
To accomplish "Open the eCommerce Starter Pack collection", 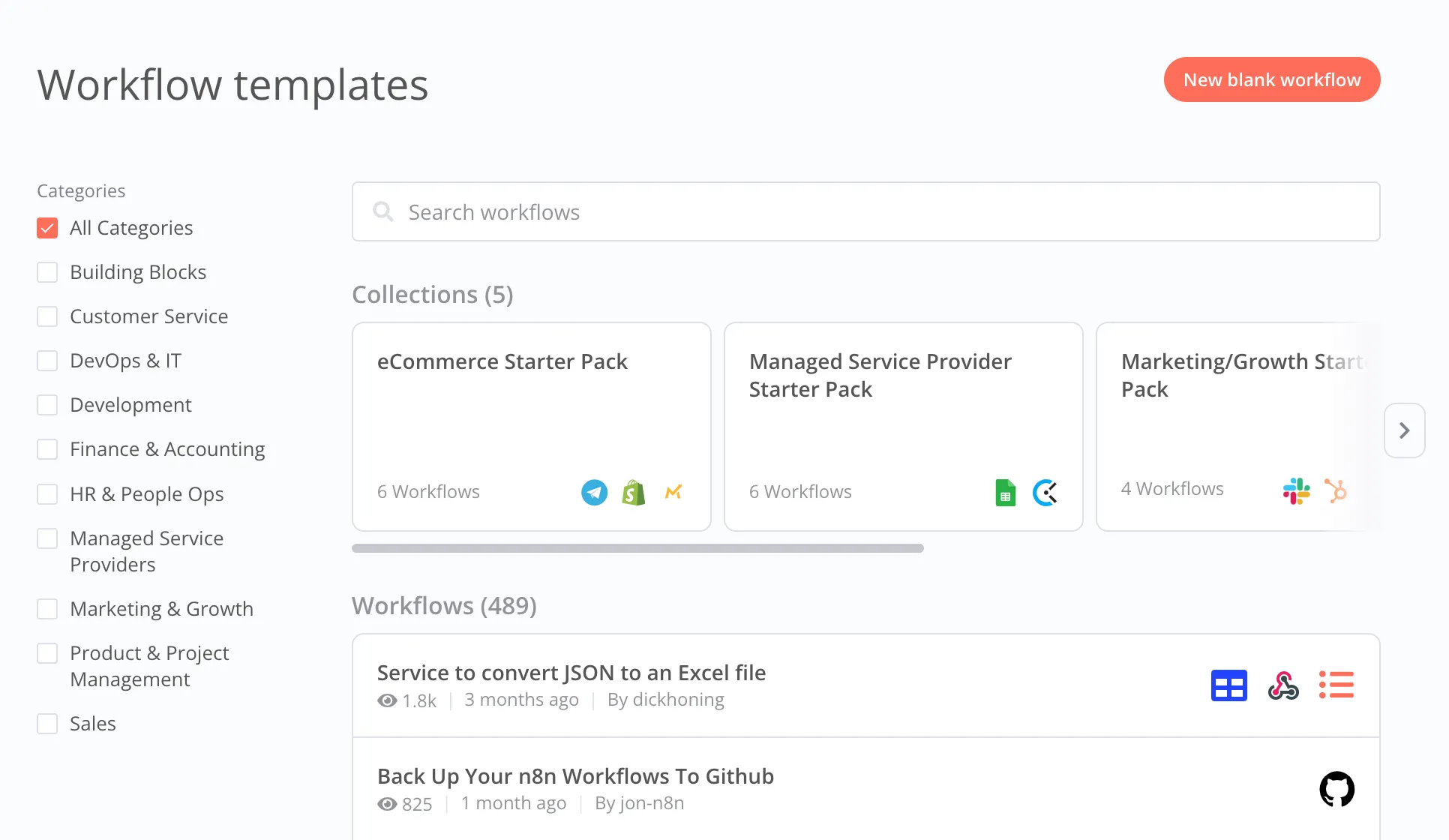I will coord(502,361).
